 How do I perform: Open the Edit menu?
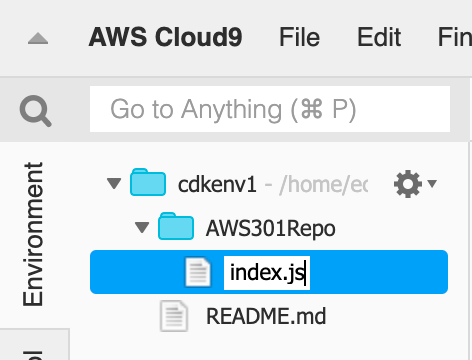click(x=379, y=37)
